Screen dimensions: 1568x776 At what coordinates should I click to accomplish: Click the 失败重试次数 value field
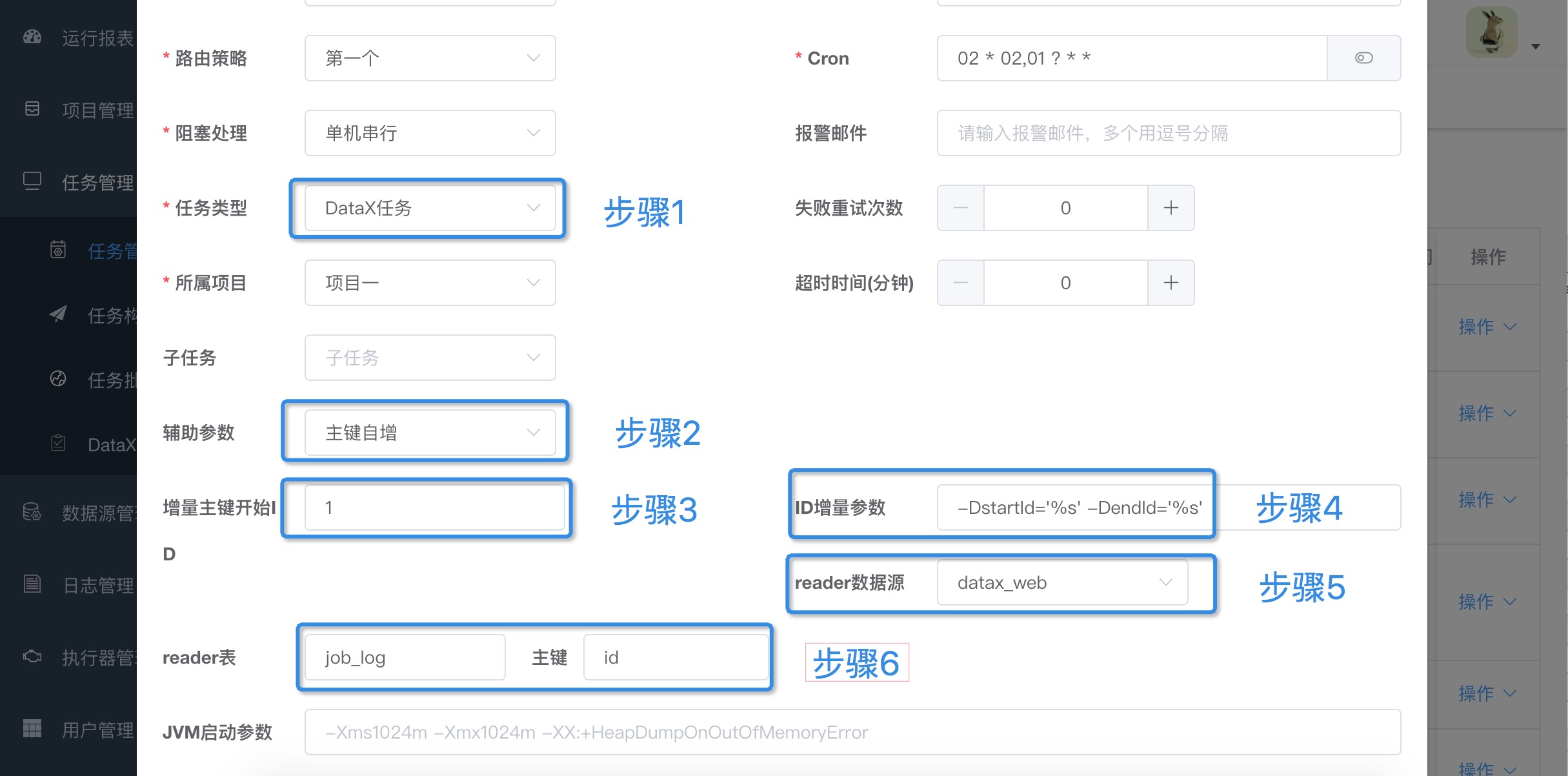click(1066, 208)
